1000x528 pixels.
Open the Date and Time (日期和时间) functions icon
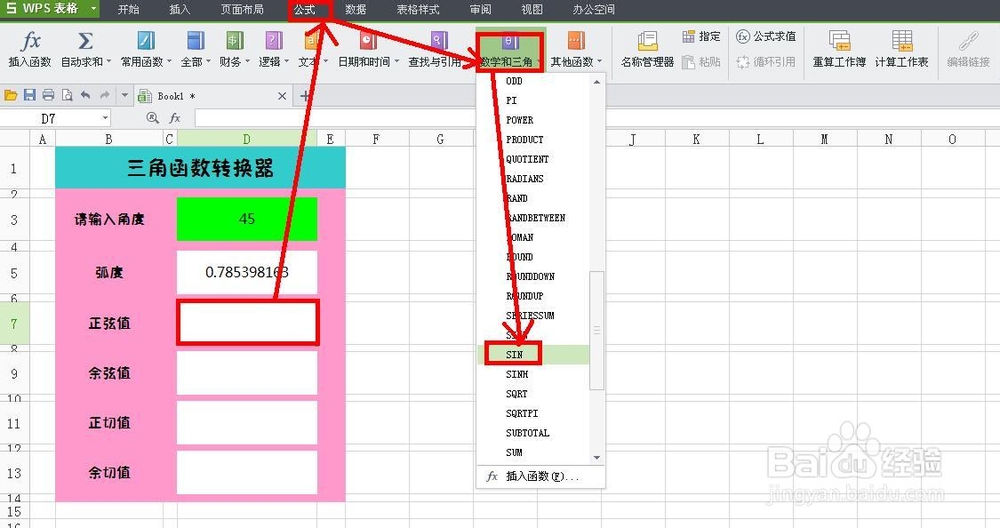click(368, 41)
